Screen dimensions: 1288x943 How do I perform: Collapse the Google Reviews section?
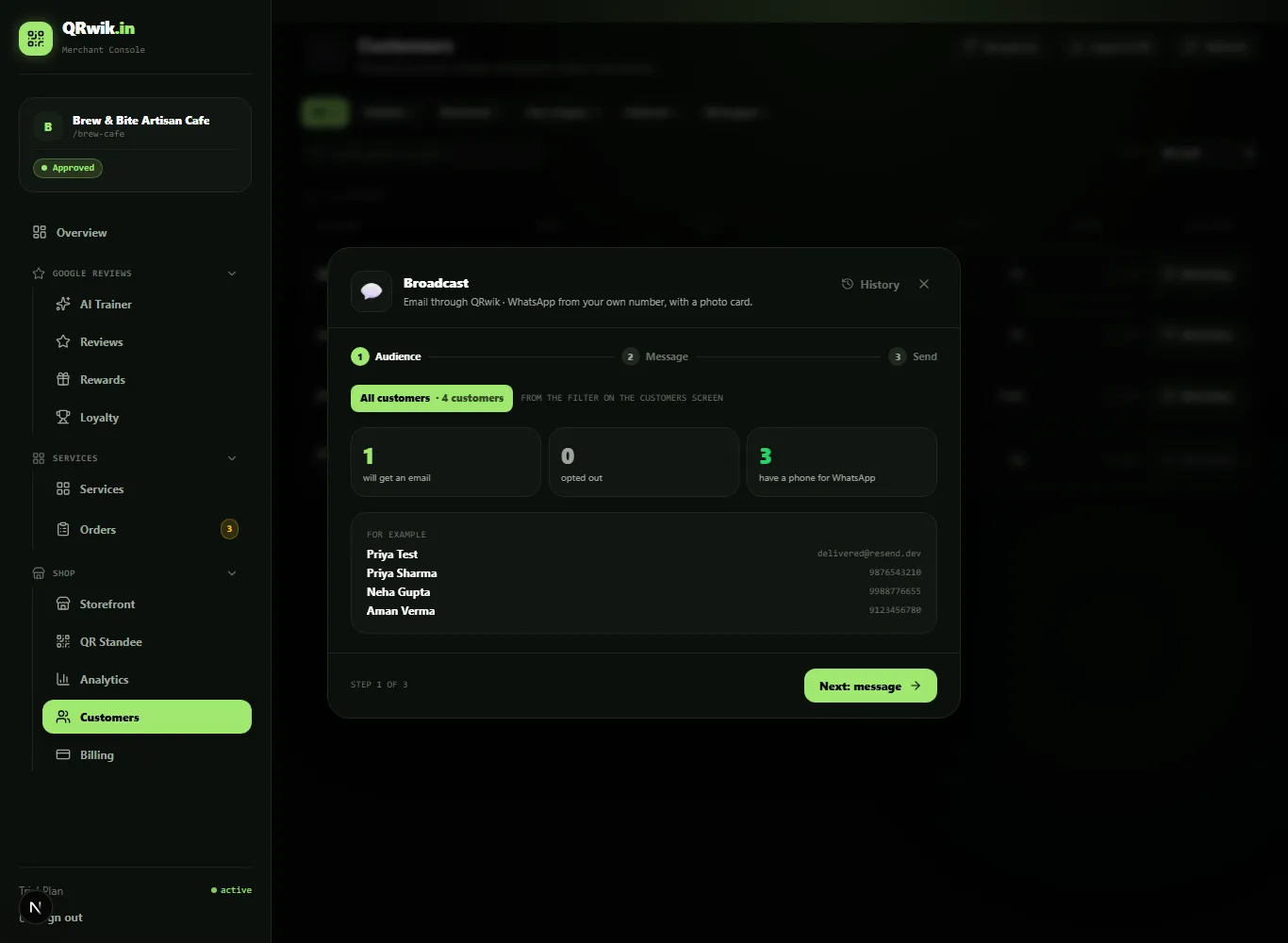pyautogui.click(x=232, y=273)
